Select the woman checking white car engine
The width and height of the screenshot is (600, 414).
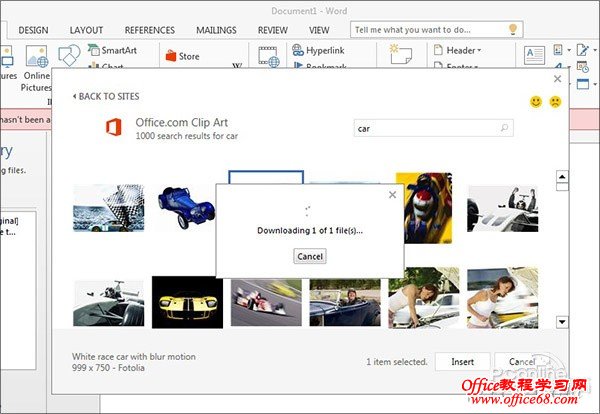pos(424,298)
